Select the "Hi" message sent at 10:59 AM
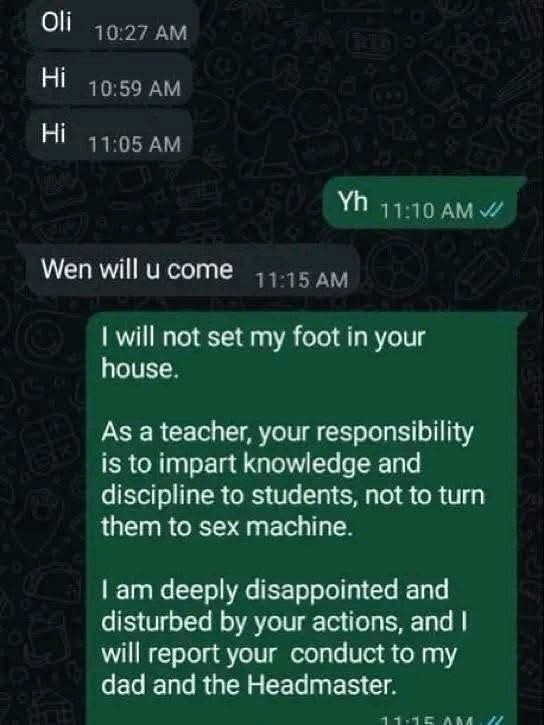 click(x=54, y=77)
